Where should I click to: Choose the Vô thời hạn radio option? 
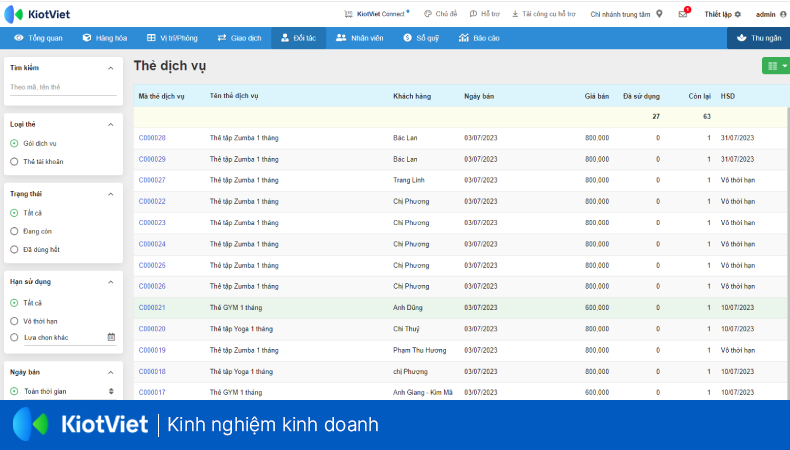point(14,321)
